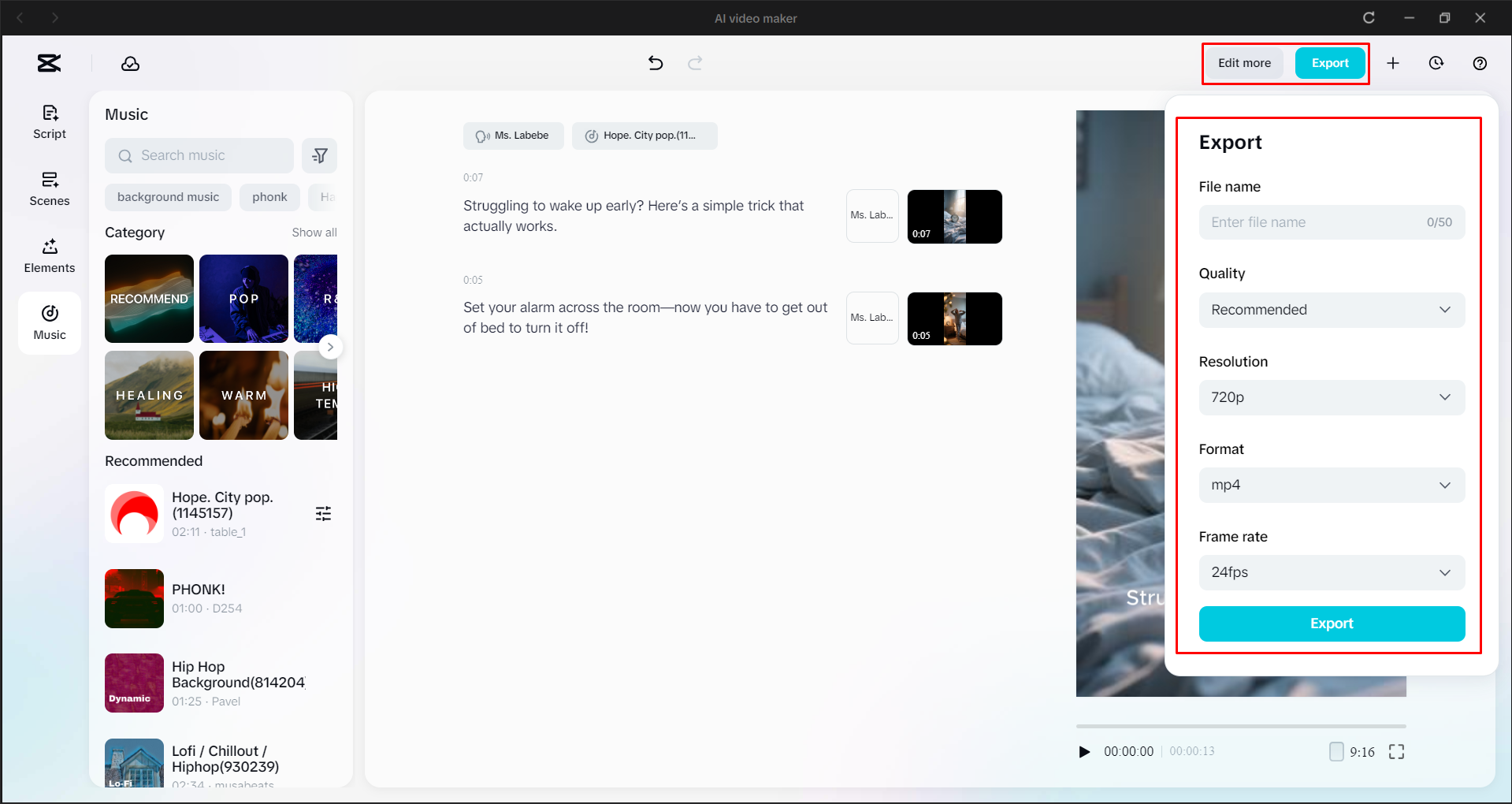The height and width of the screenshot is (804, 1512).
Task: Open the music filter options
Action: 320,155
